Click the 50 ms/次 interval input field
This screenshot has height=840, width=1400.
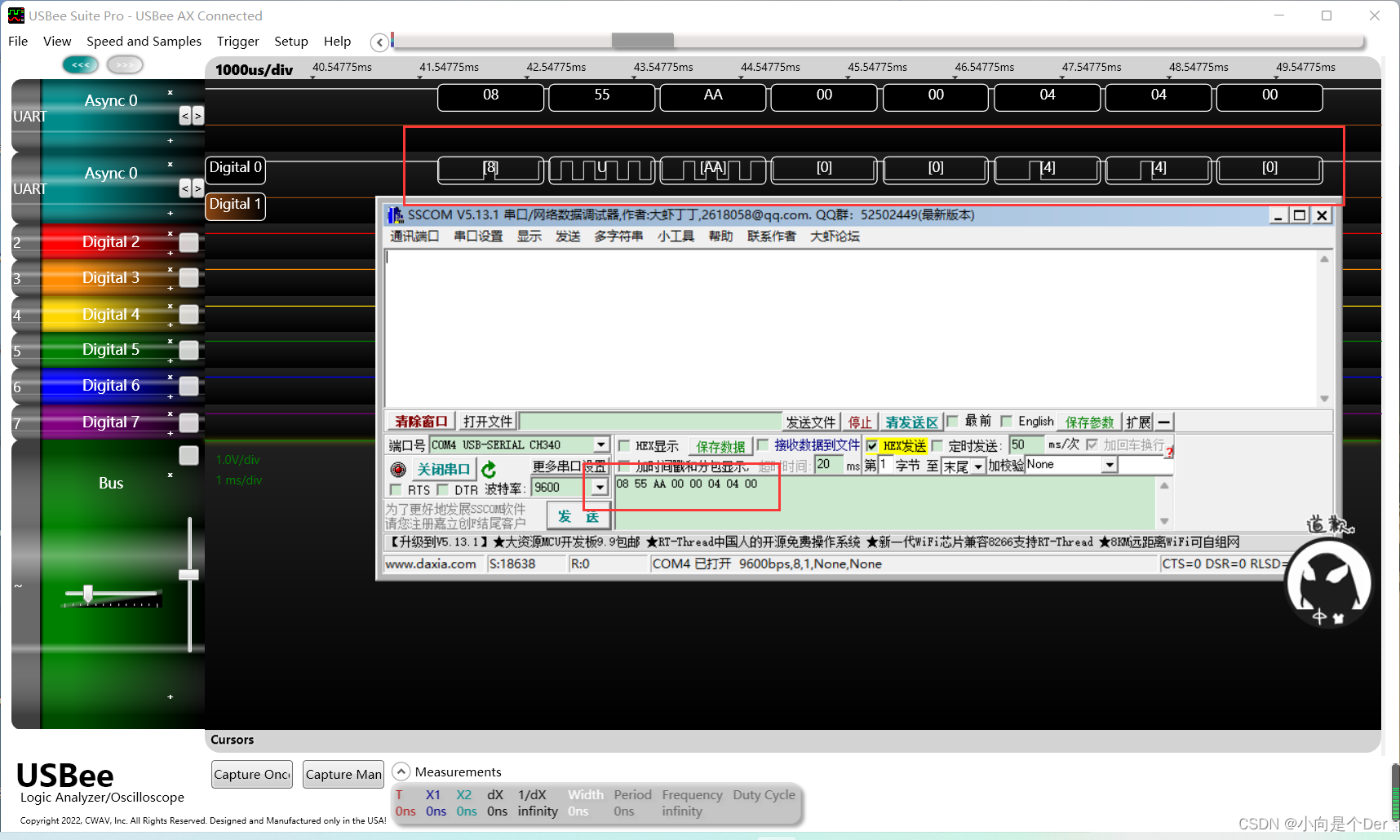click(1026, 445)
